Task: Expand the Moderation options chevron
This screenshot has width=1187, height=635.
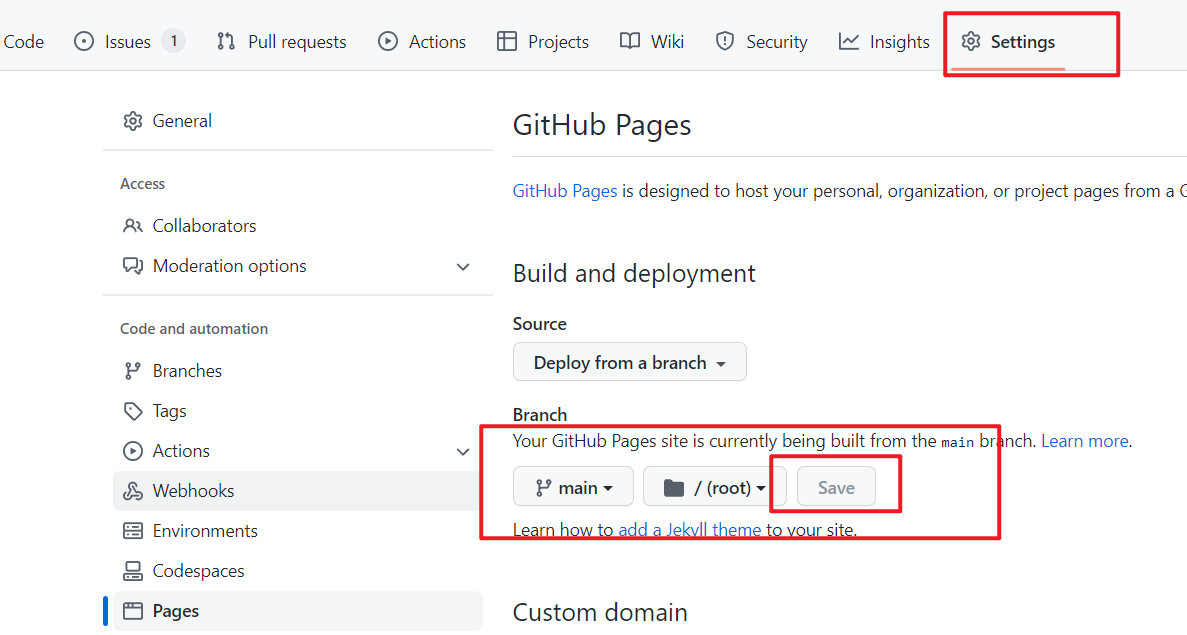Action: point(463,267)
